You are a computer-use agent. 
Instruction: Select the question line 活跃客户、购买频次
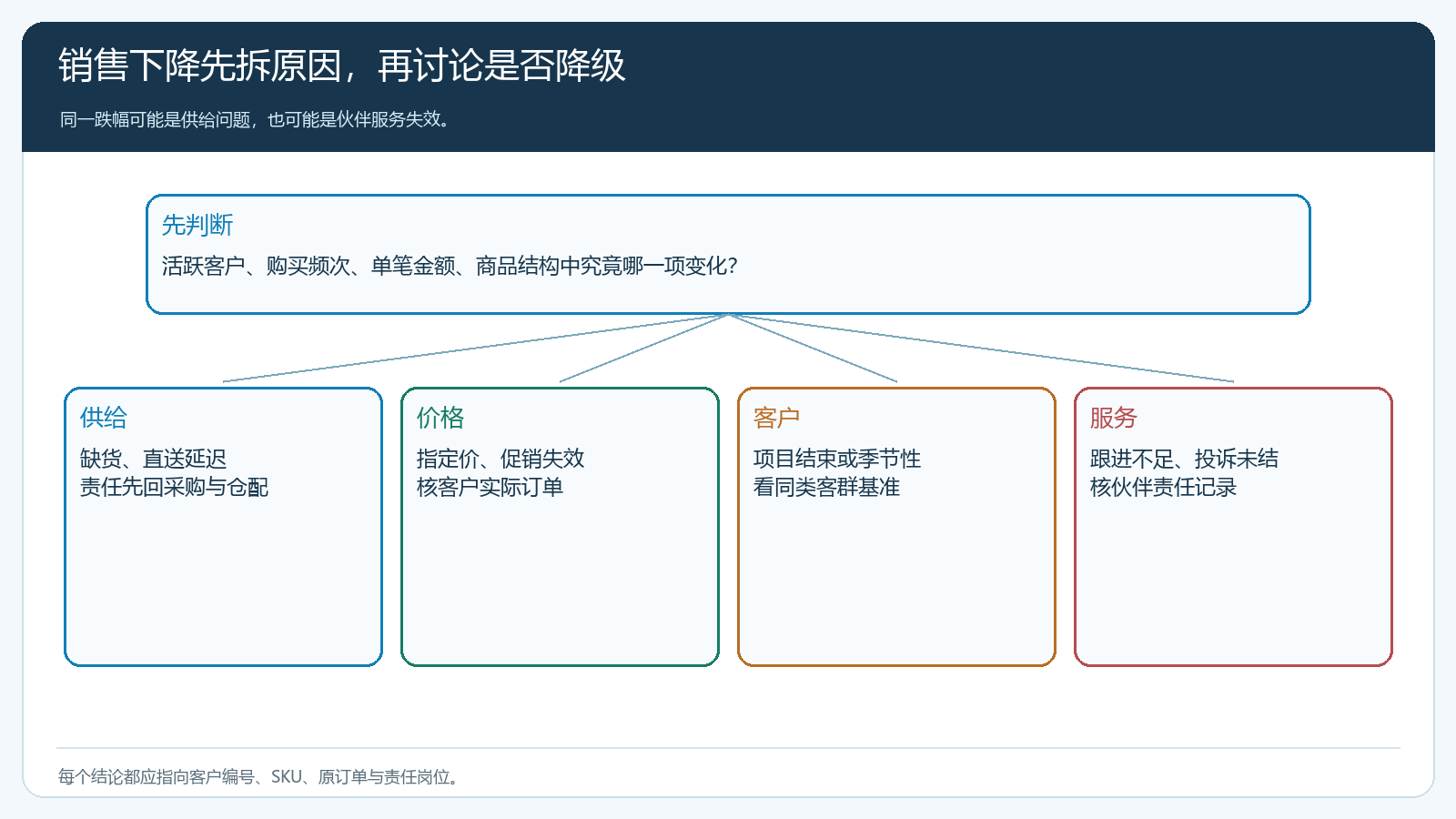(450, 266)
